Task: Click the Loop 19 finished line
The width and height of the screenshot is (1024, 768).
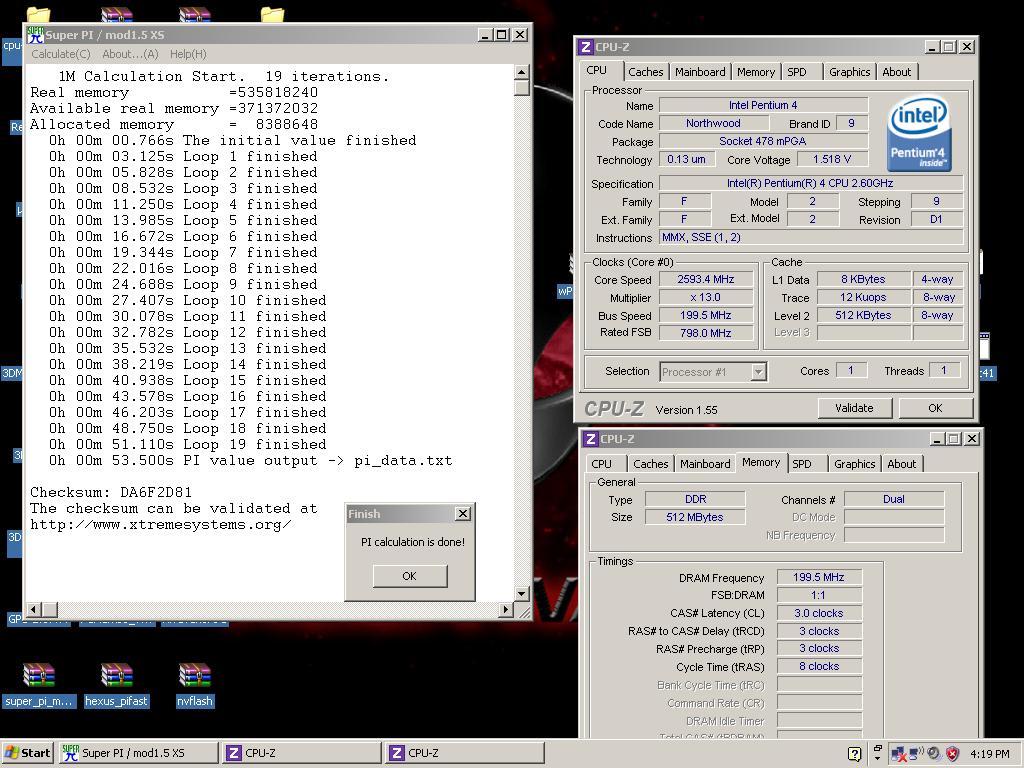Action: pyautogui.click(x=187, y=444)
